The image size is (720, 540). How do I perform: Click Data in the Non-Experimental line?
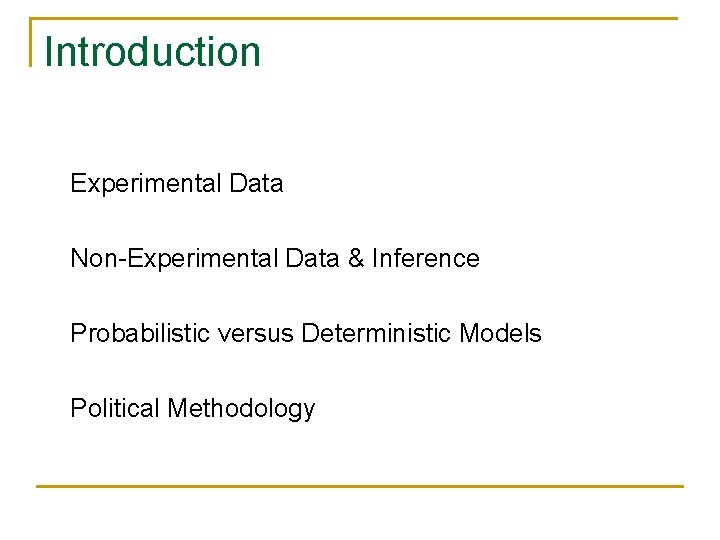312,259
